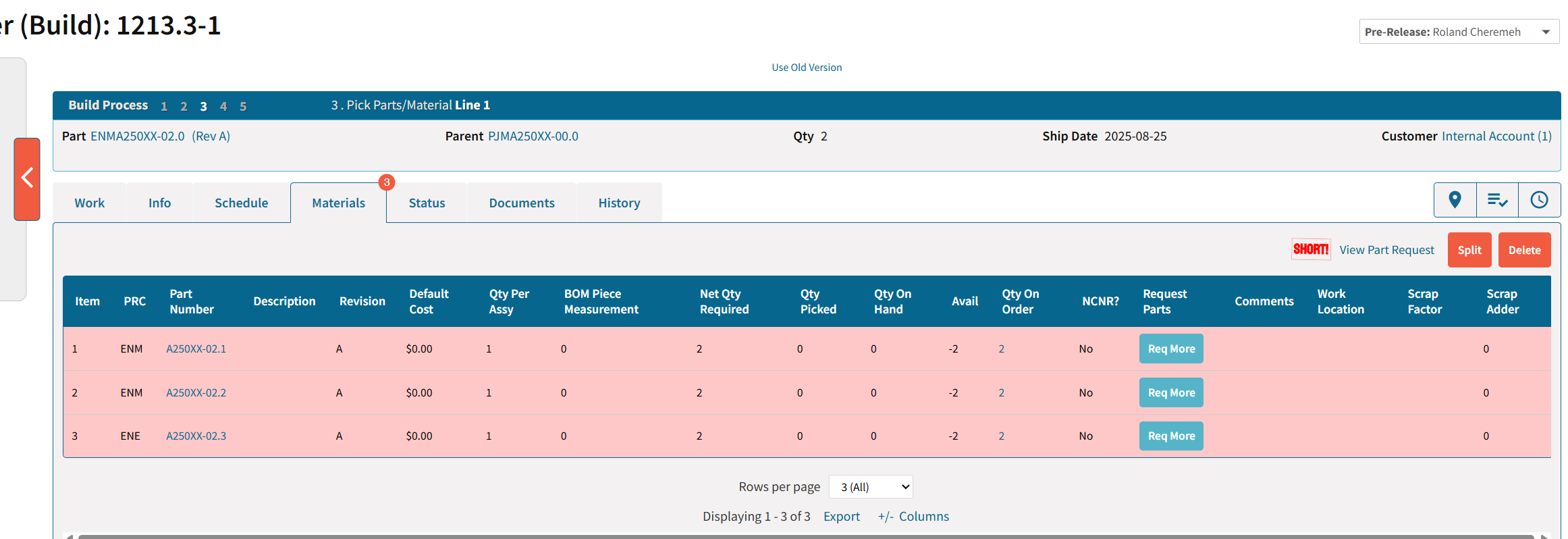The width and height of the screenshot is (1568, 539).
Task: Open the Pre-Release user dropdown
Action: pyautogui.click(x=1459, y=32)
